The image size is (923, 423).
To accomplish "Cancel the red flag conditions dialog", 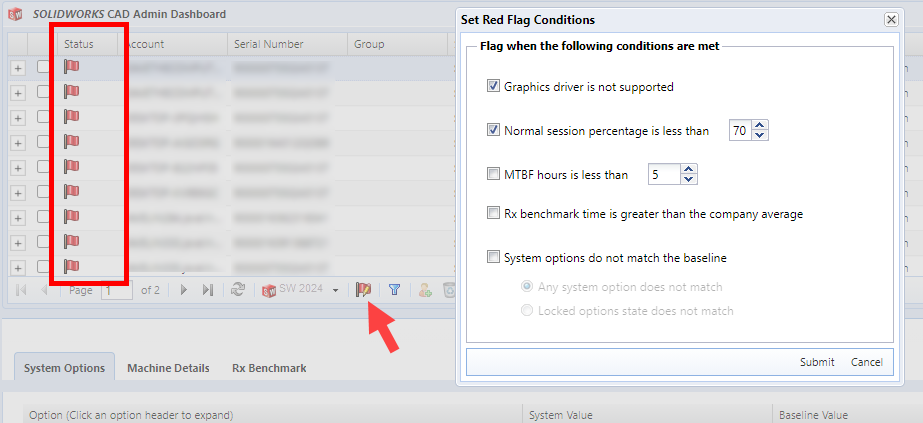I will [866, 362].
